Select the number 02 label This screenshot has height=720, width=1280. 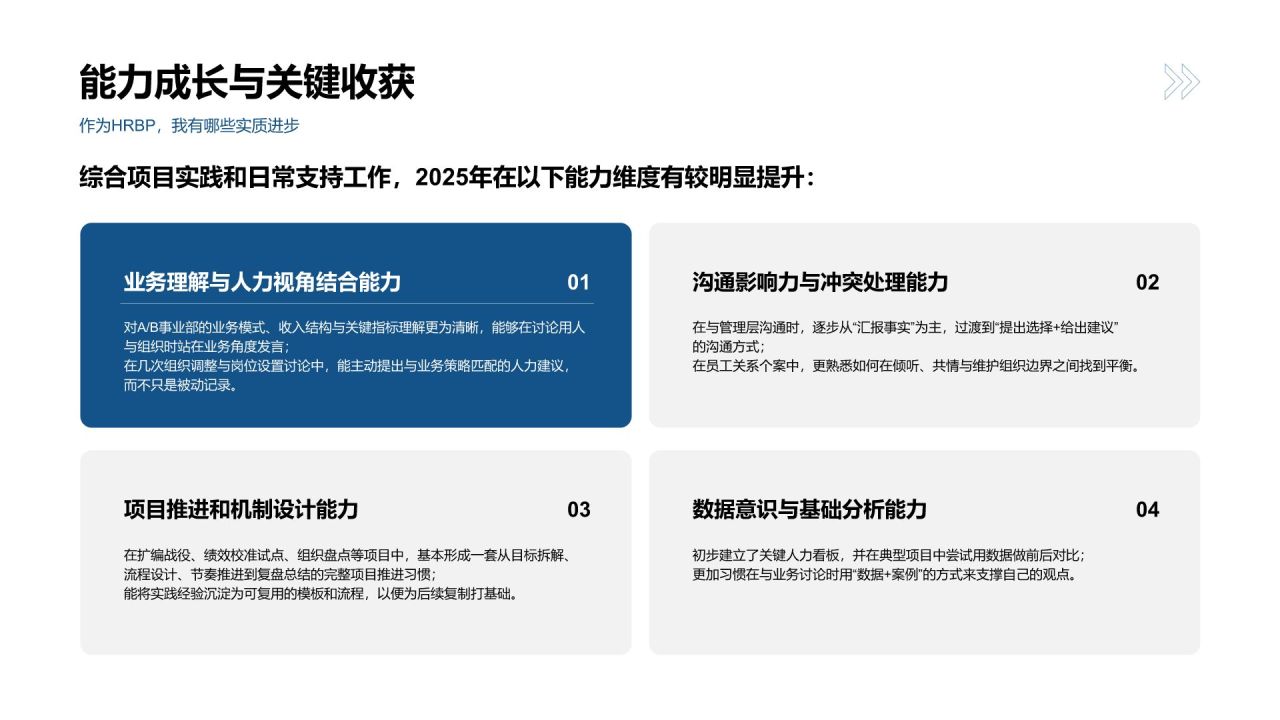pos(1147,282)
